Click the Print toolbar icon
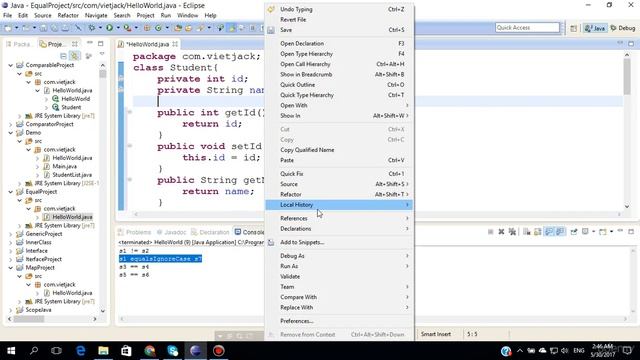This screenshot has width=640, height=360. (x=65, y=28)
